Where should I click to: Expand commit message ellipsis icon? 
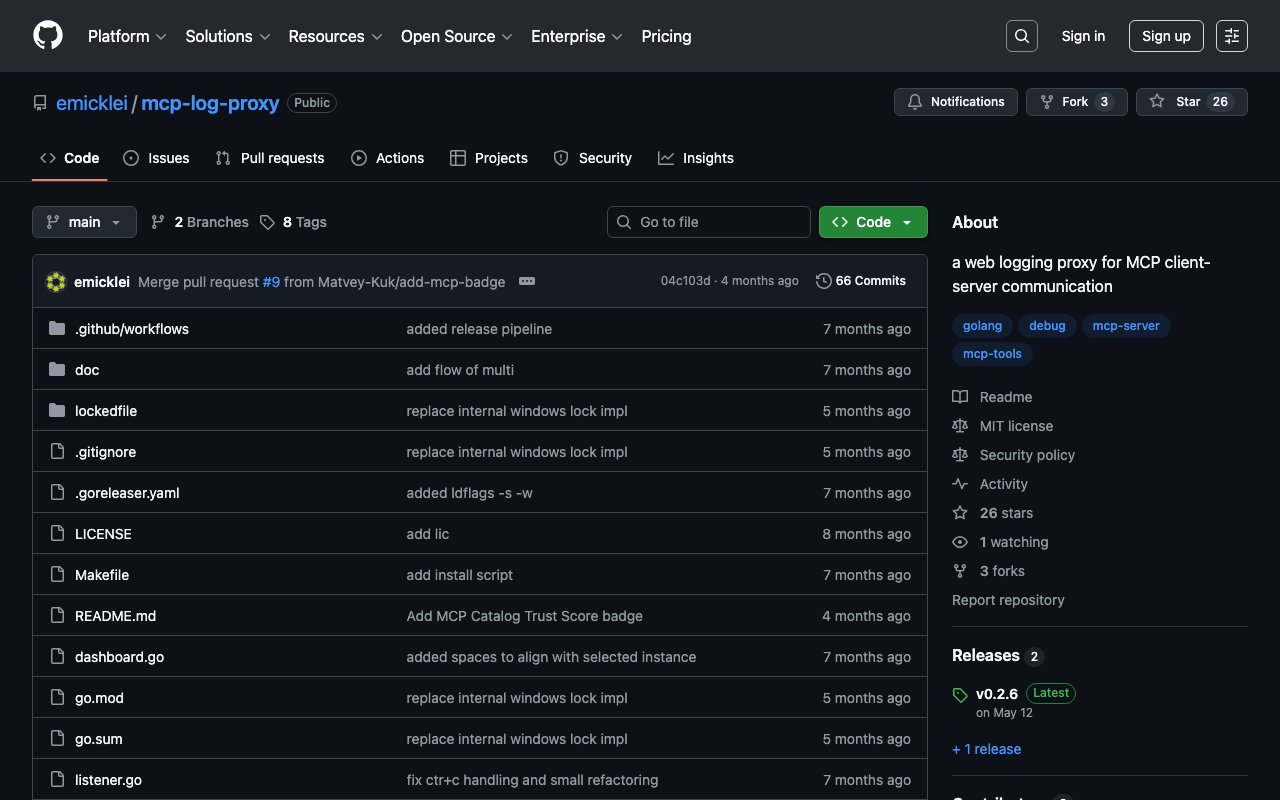coord(527,282)
